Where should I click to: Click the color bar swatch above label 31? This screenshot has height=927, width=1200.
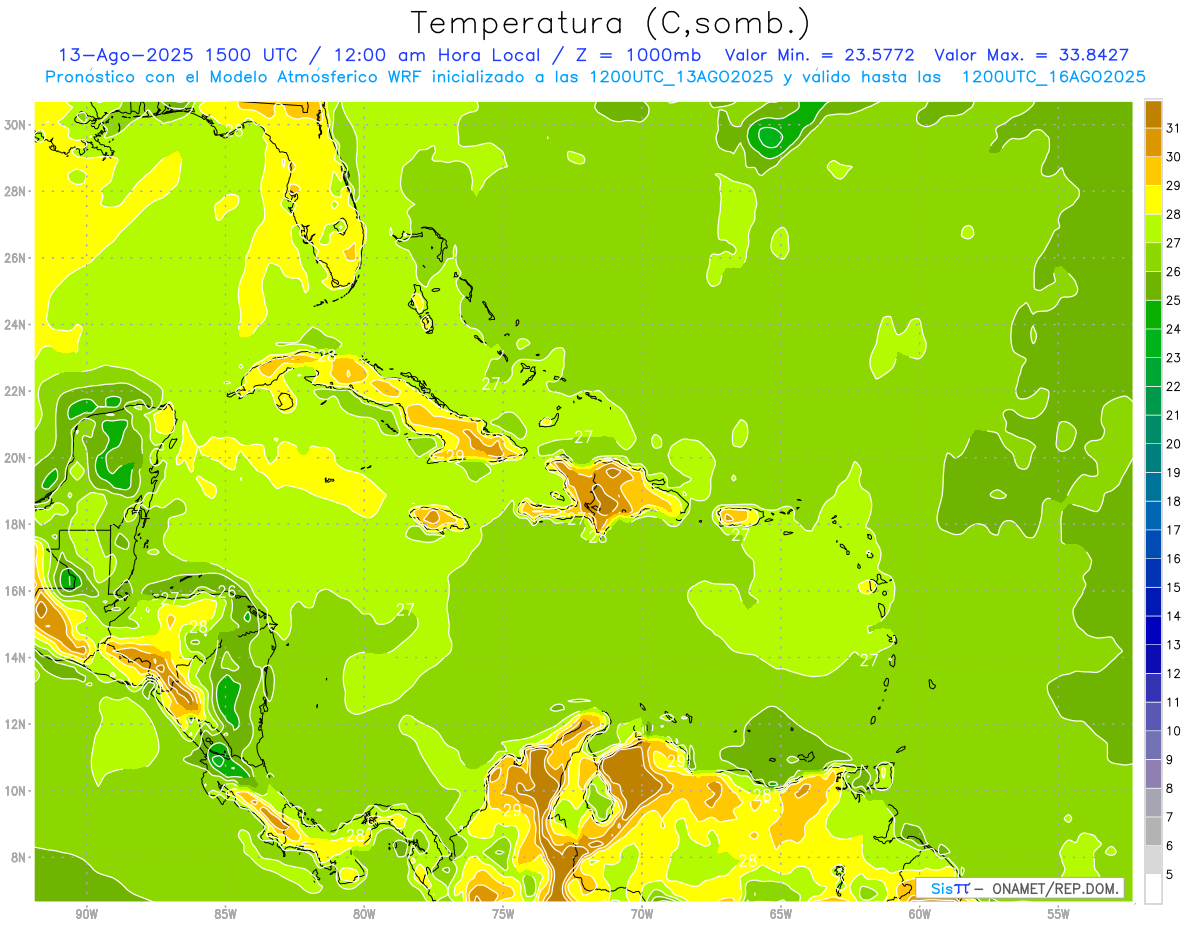tap(1153, 113)
